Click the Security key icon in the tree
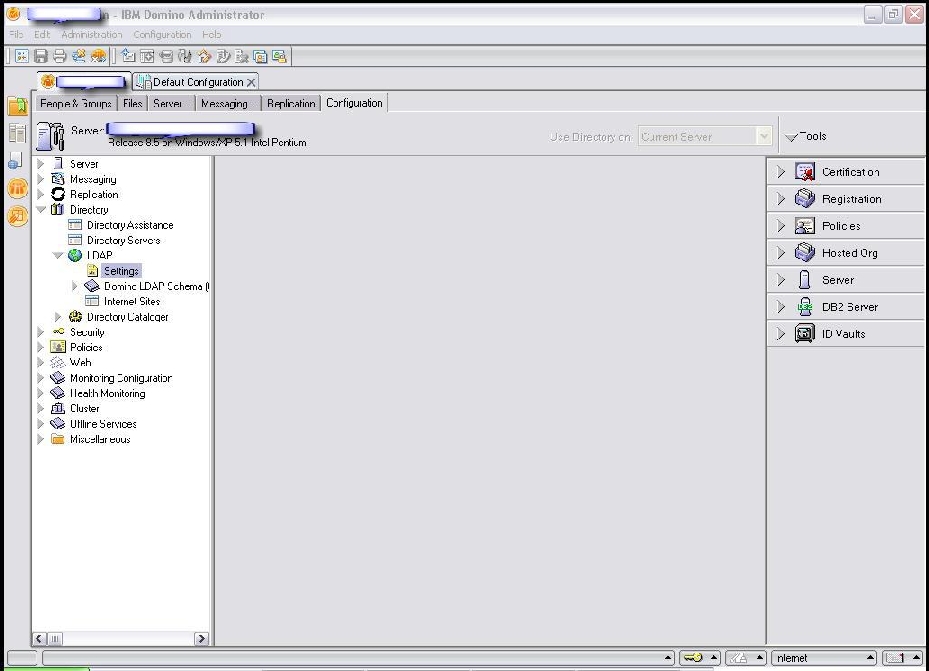 pyautogui.click(x=58, y=332)
